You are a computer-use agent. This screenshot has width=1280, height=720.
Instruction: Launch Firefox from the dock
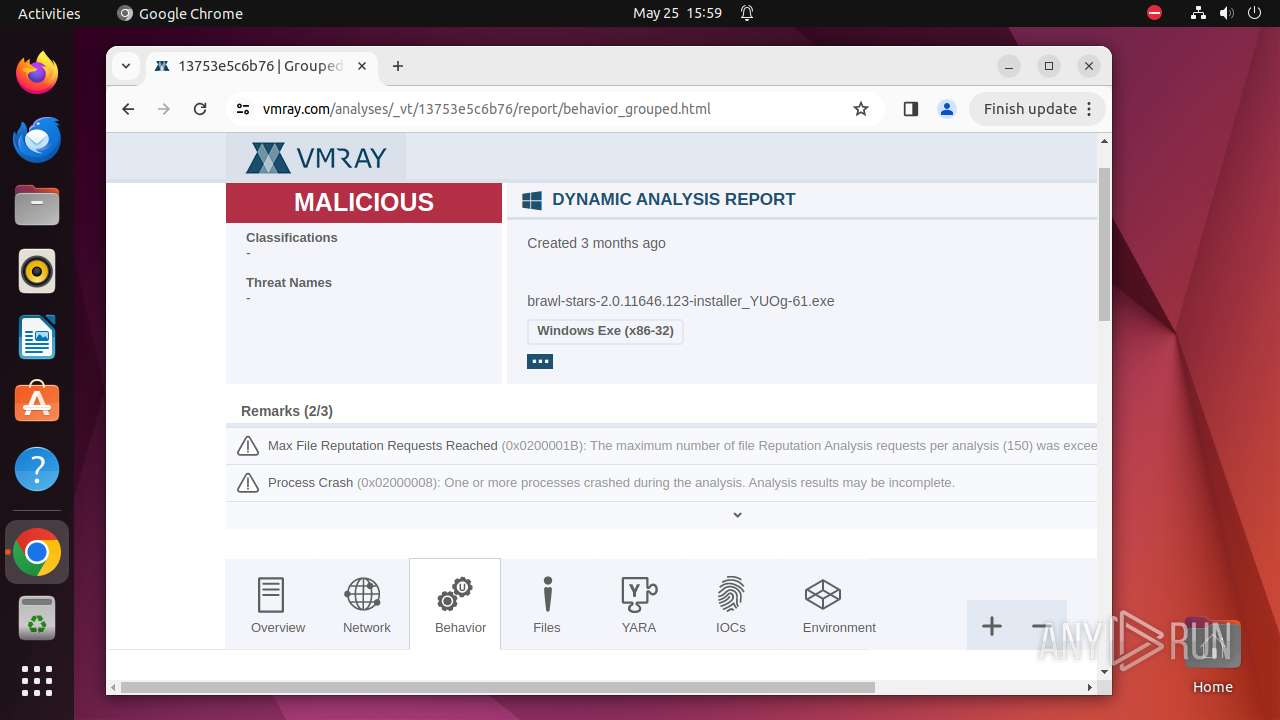37,73
